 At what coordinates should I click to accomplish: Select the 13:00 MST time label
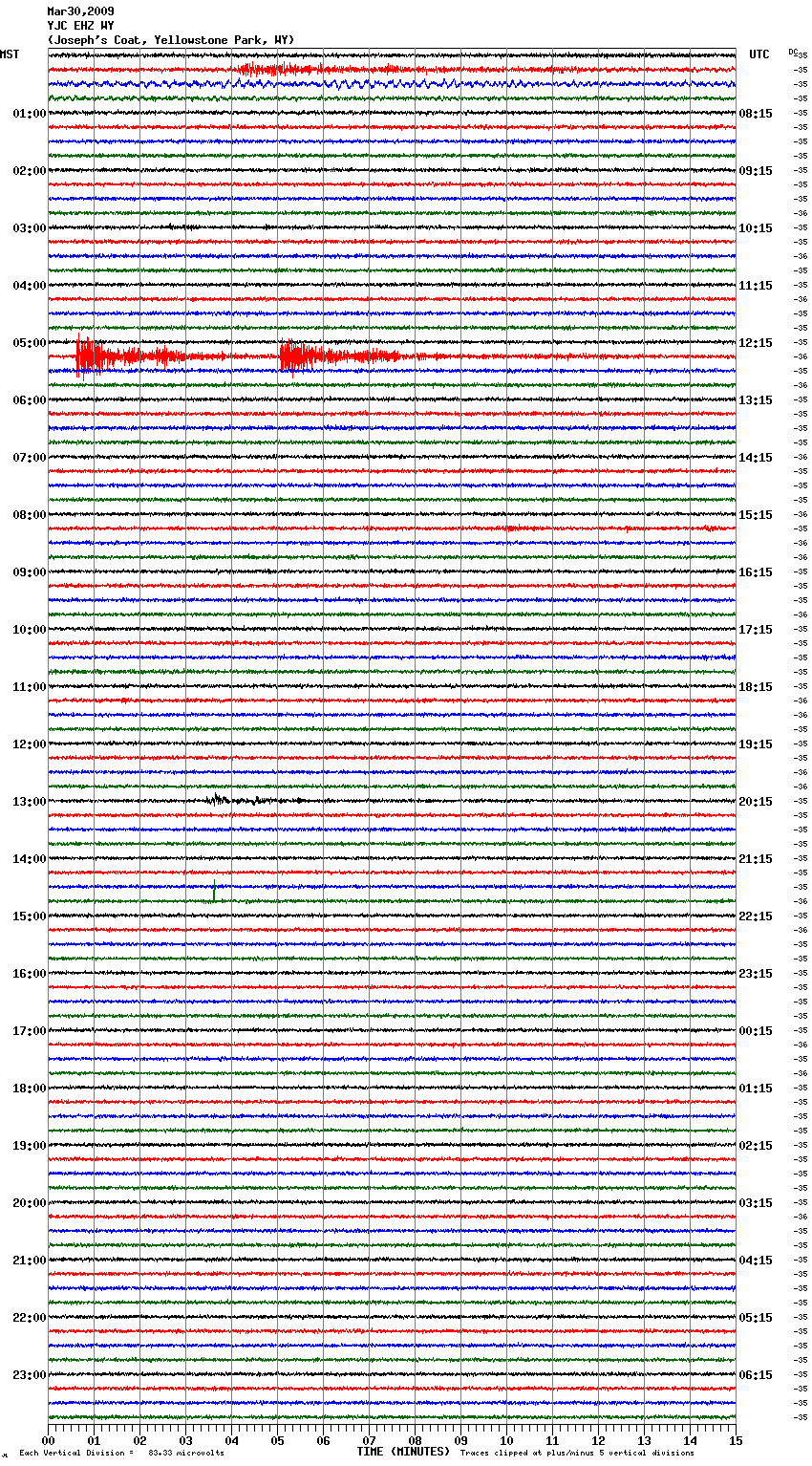(x=30, y=802)
